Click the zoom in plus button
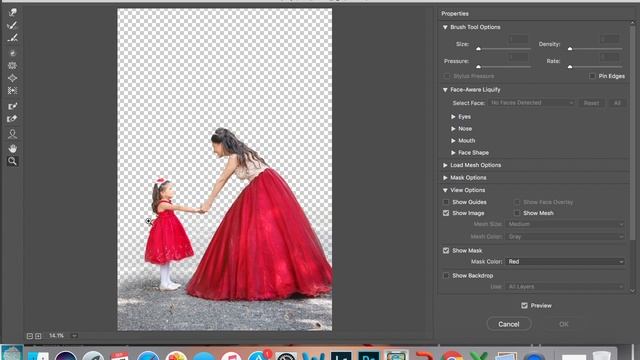640x360 pixels. [38, 336]
